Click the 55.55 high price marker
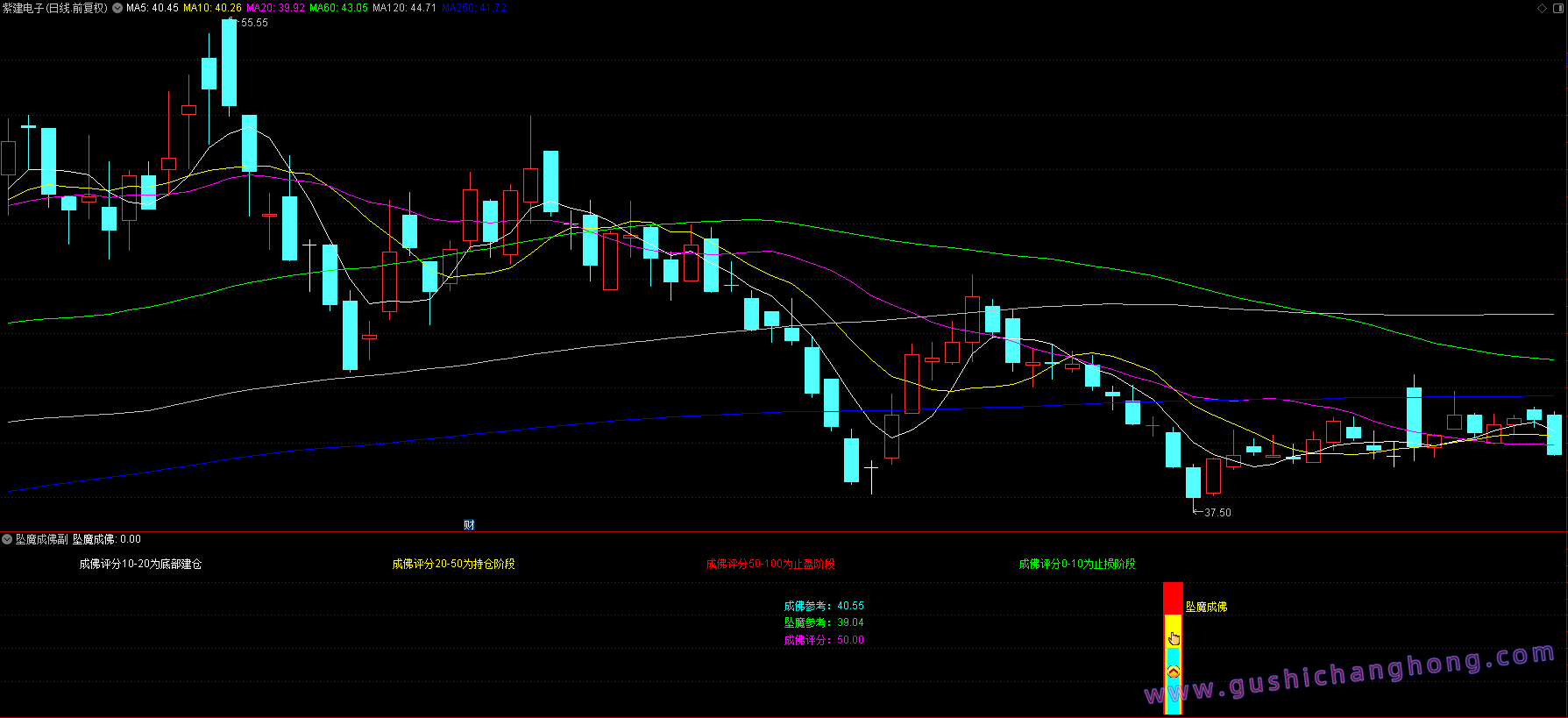 [x=253, y=23]
